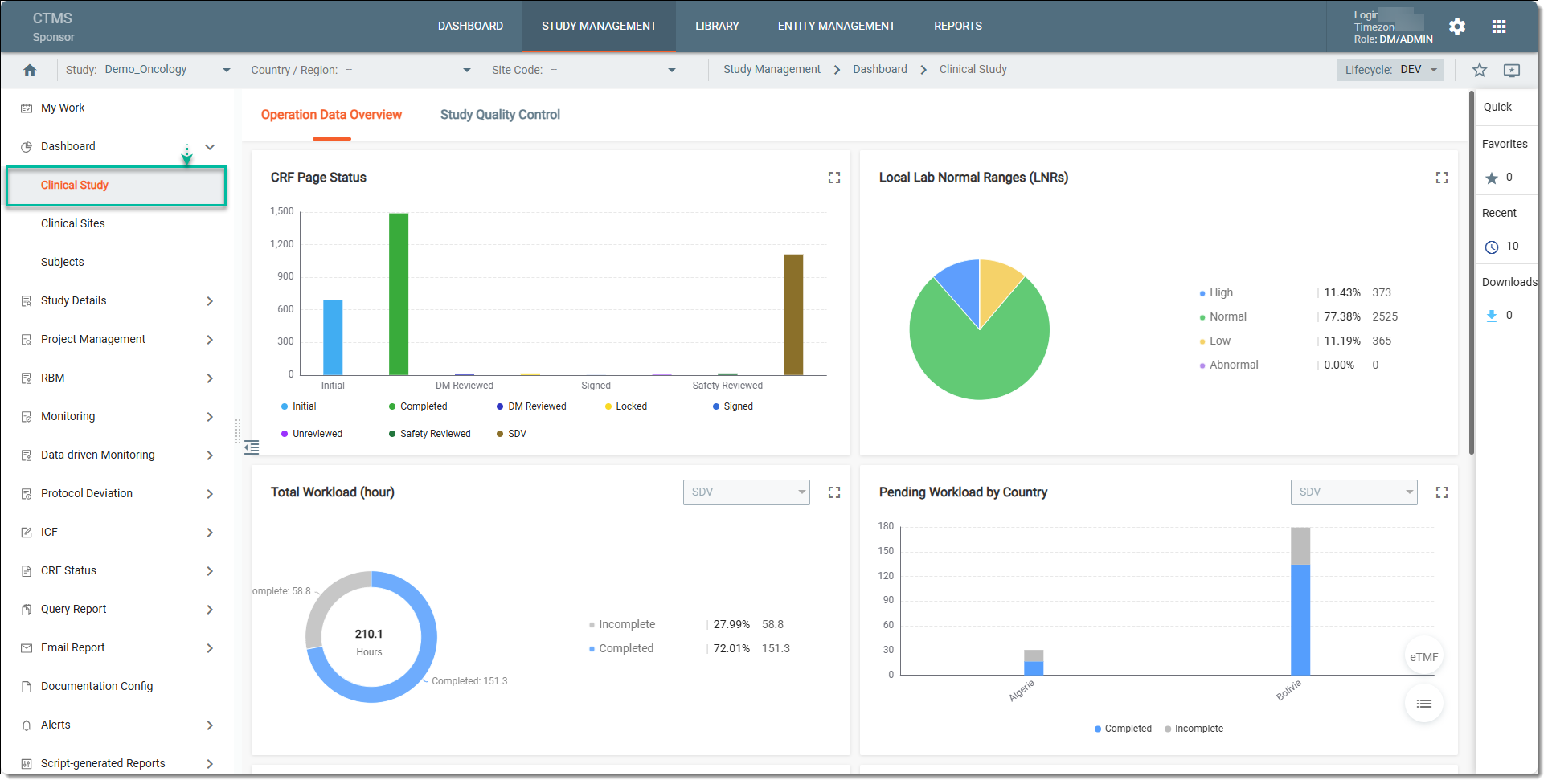Toggle DM Reviewed series in CRF legend
Screen dimensions: 1548x784
tap(532, 406)
